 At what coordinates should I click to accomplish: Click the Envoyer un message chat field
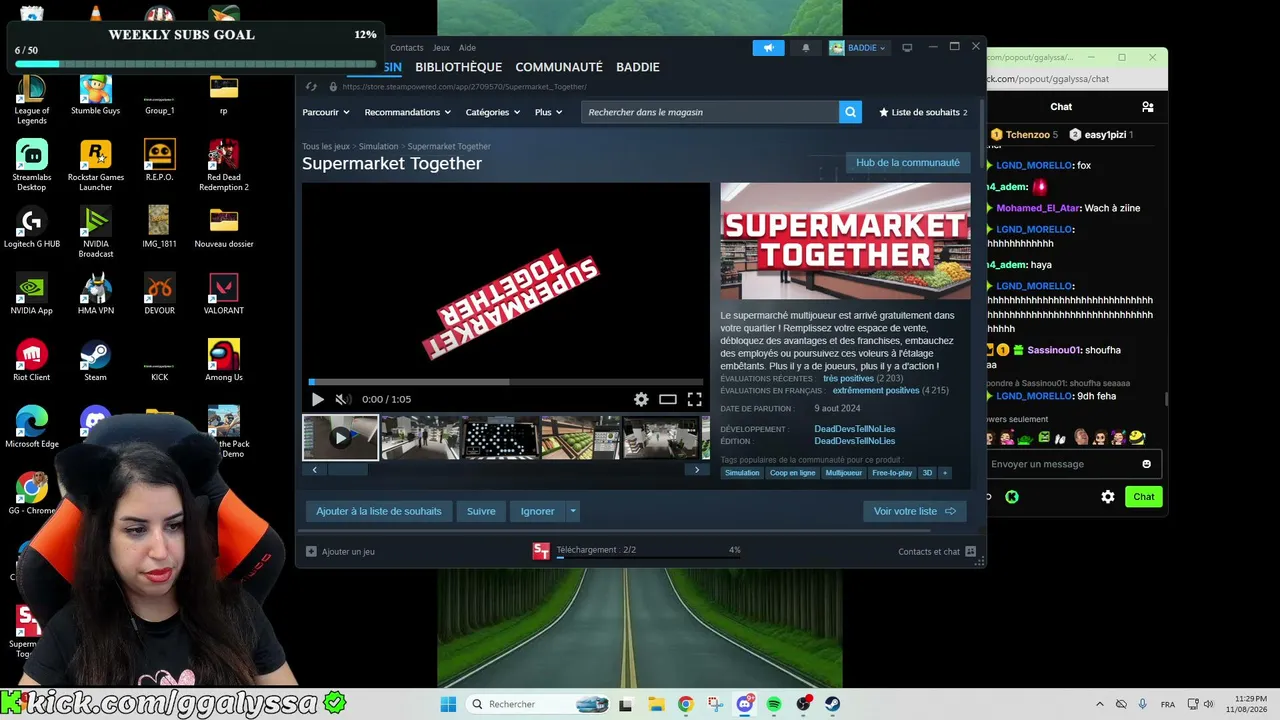coord(1062,464)
